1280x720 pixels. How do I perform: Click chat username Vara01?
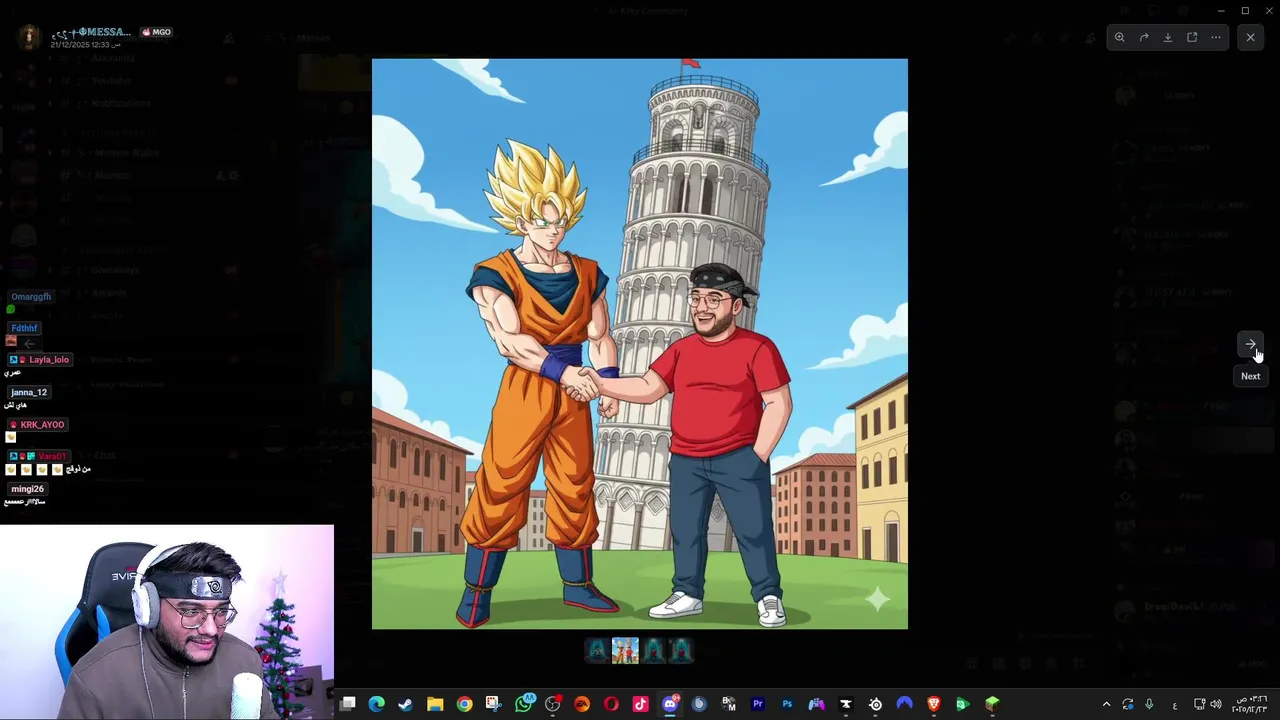tap(52, 456)
